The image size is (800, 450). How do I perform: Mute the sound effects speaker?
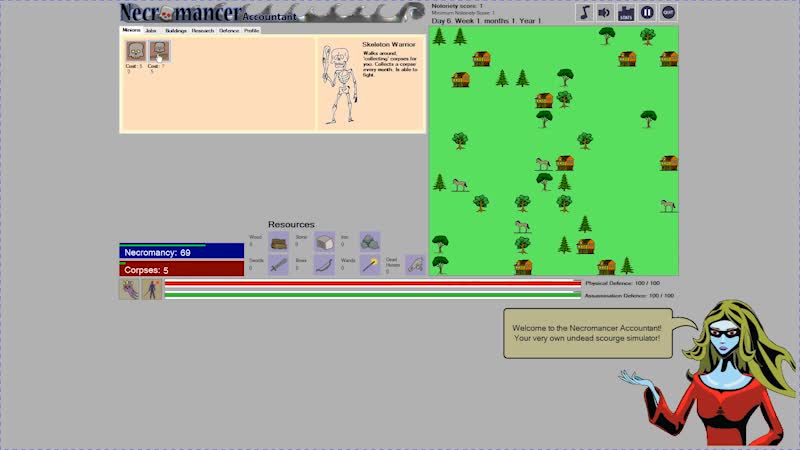point(604,13)
